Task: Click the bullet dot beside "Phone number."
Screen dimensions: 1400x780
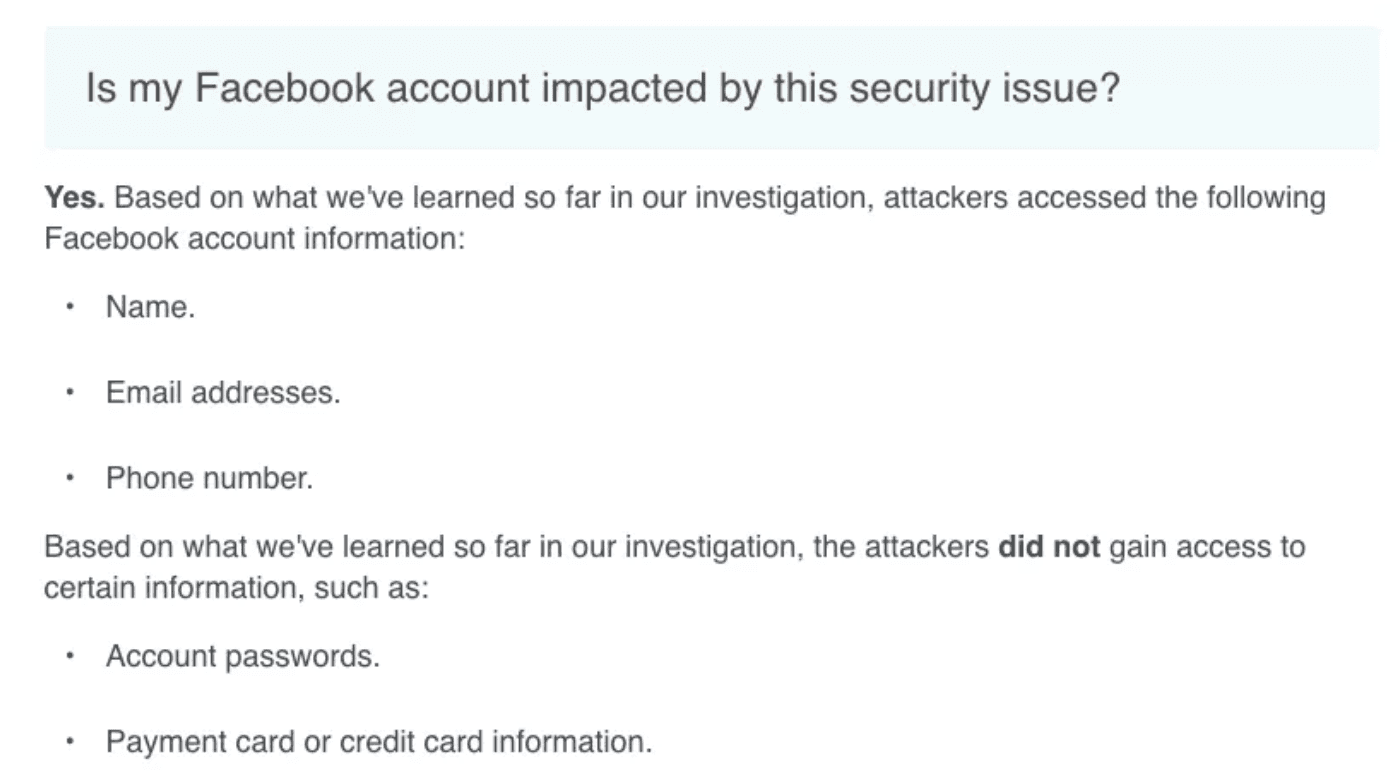Action: [x=70, y=478]
